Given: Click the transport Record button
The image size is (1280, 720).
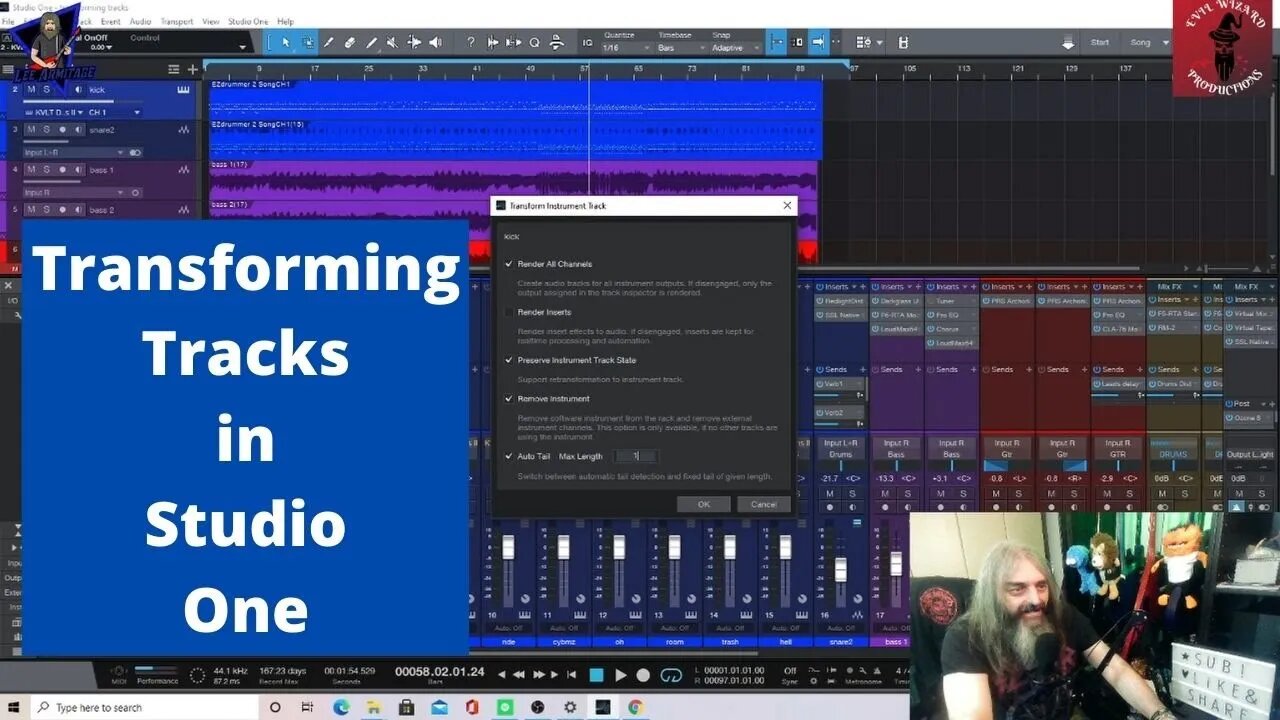Looking at the screenshot, I should 643,675.
